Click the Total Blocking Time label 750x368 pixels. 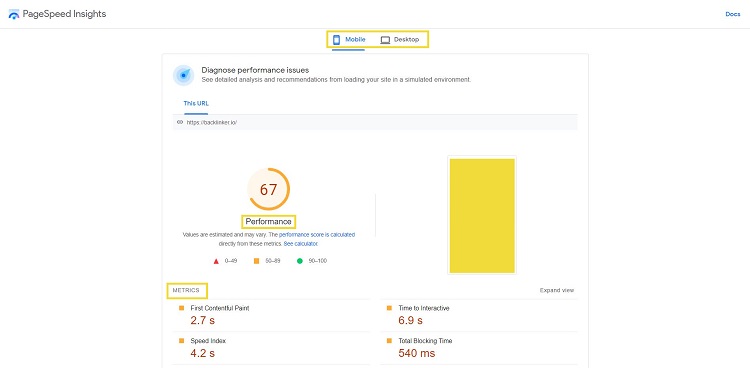point(425,341)
